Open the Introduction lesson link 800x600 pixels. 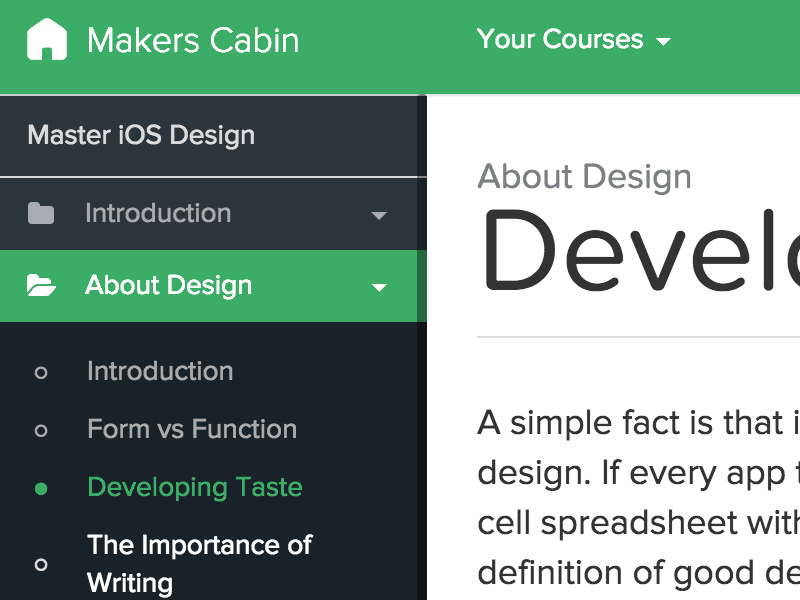159,371
